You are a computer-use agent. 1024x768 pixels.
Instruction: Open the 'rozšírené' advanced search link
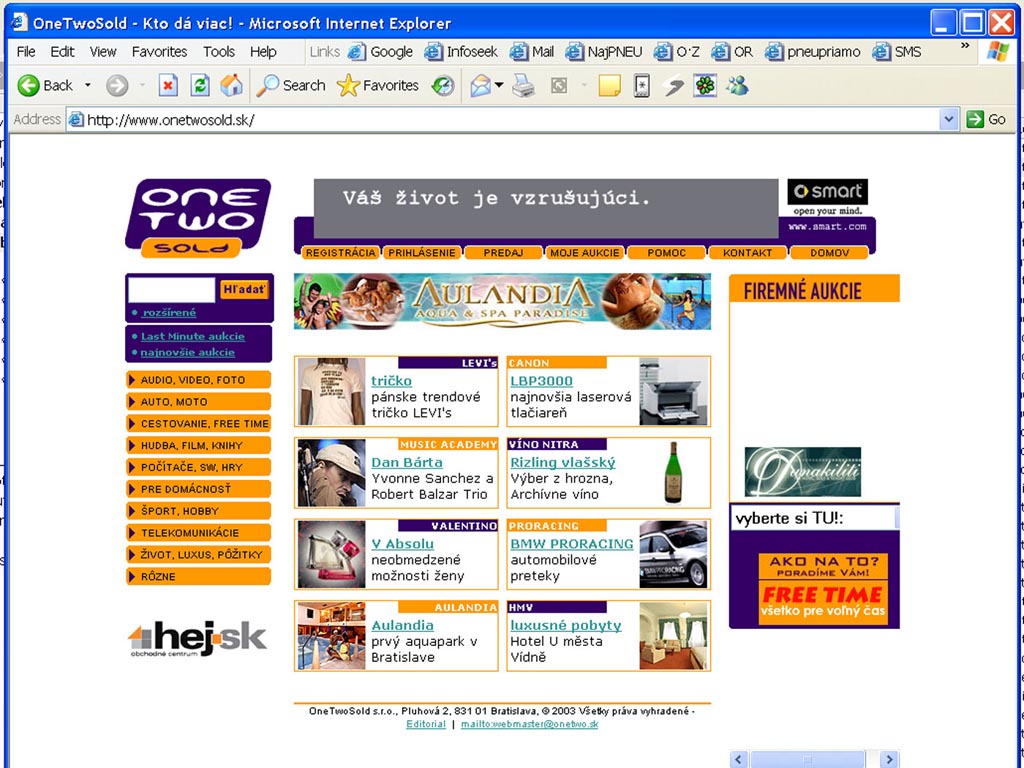tap(169, 313)
